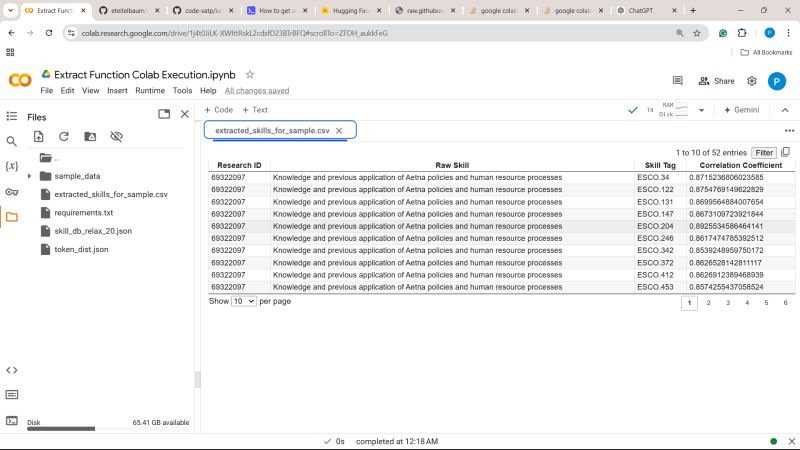Open skill_db_relax_20.json file
This screenshot has width=800, height=450.
coord(93,231)
